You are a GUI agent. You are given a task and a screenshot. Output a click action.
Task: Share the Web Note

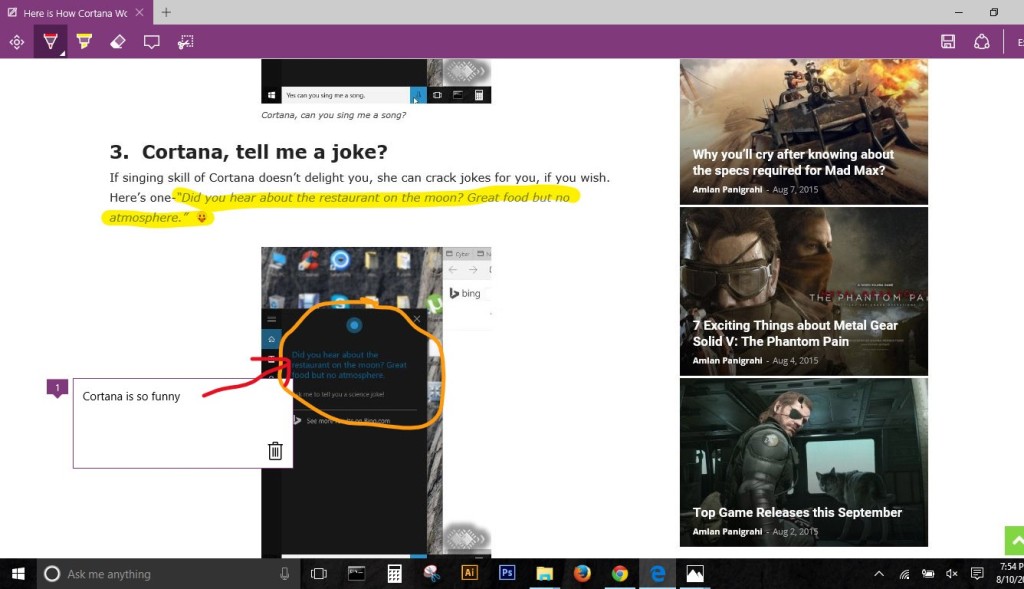click(982, 41)
